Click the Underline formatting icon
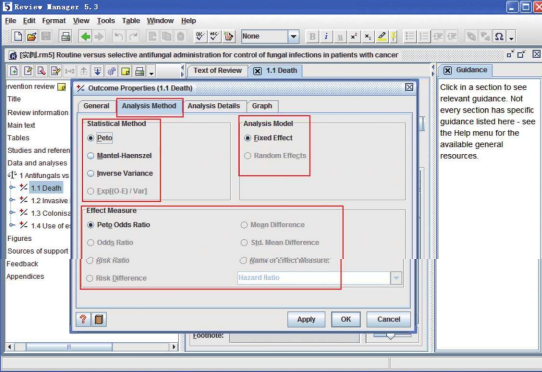The width and height of the screenshot is (542, 372). [340, 36]
